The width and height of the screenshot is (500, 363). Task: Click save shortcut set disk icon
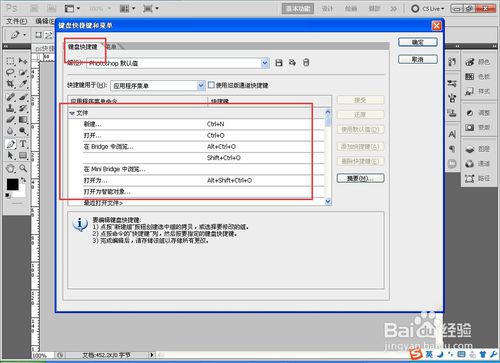[x=279, y=63]
